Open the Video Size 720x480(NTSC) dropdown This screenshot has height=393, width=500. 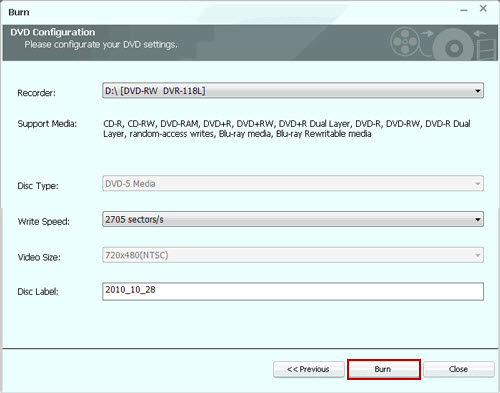point(293,255)
